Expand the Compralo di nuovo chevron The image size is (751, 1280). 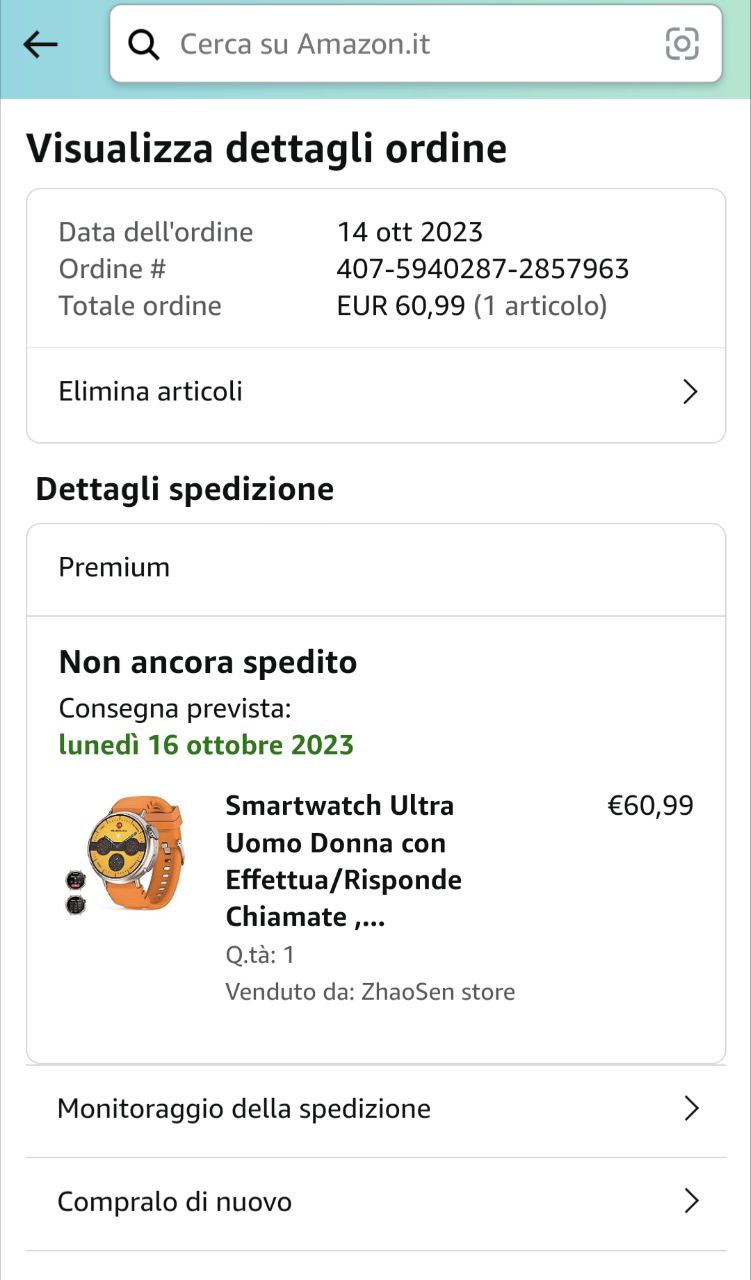pos(690,1201)
